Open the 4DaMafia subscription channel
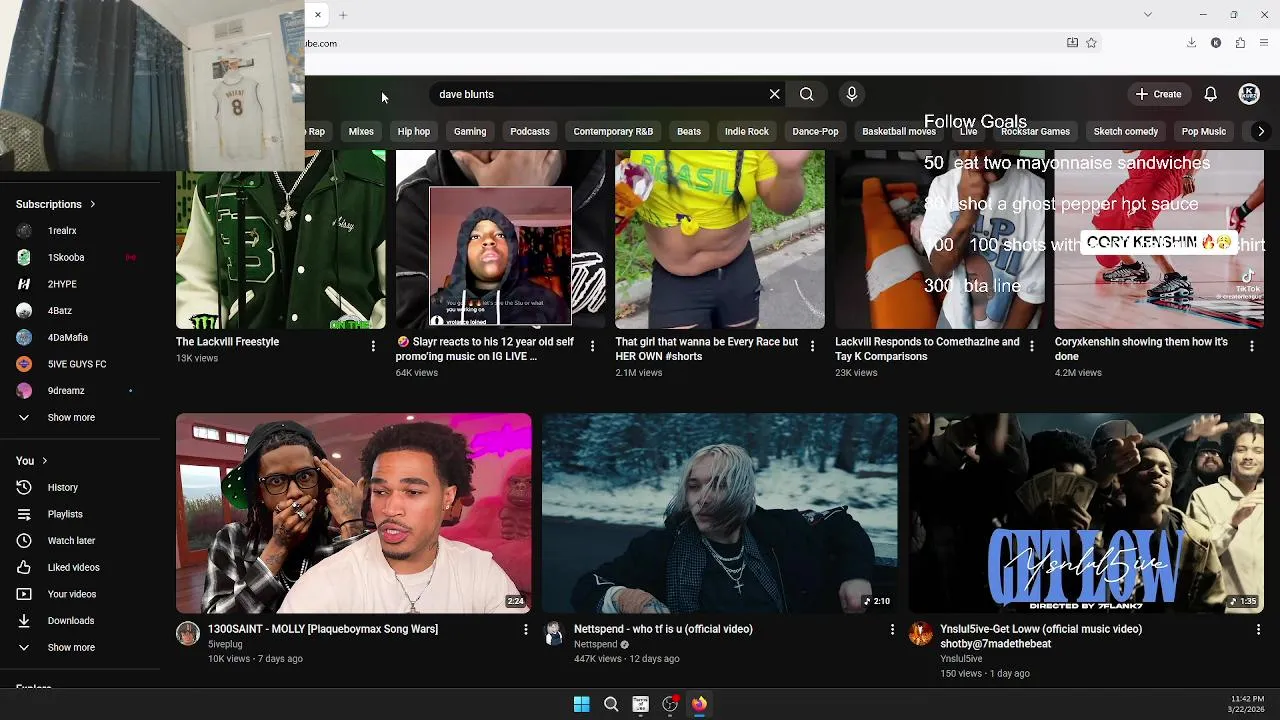 [x=68, y=337]
